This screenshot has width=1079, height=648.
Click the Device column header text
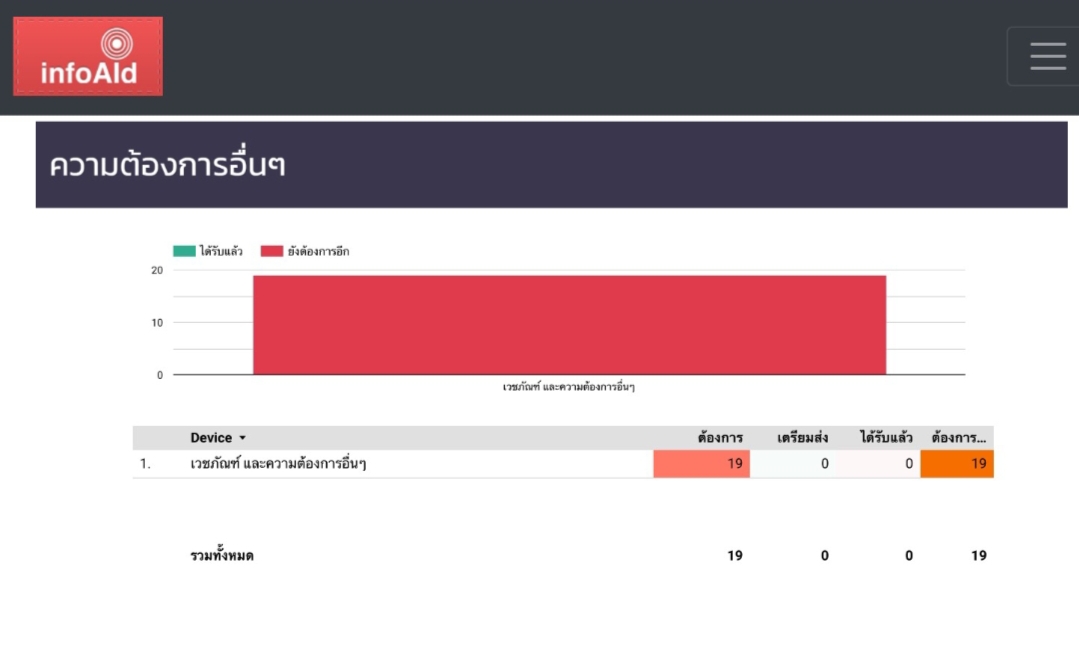tap(211, 438)
